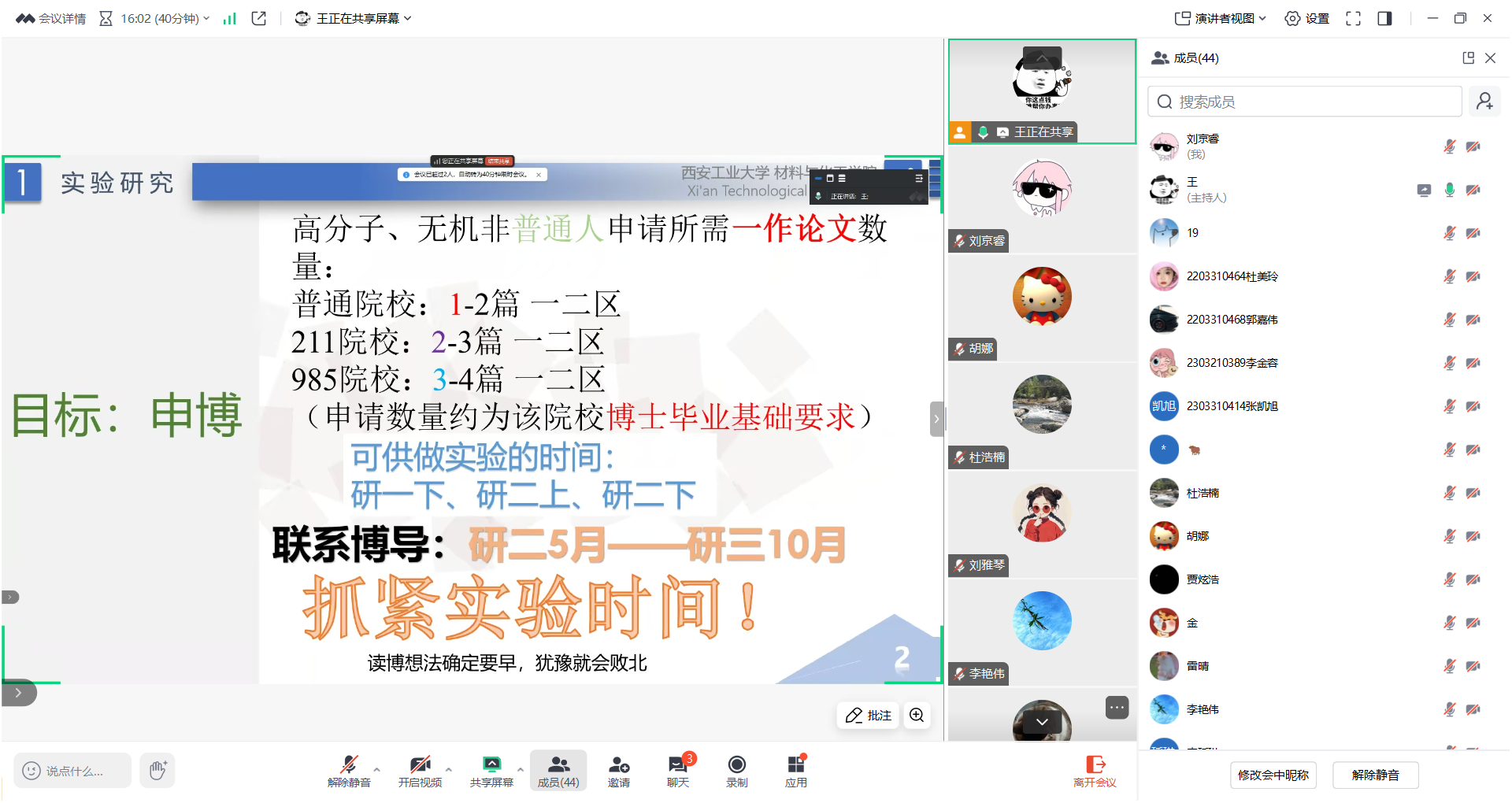1512x803 pixels.
Task: Click the add member icon beside search
Action: [x=1484, y=102]
